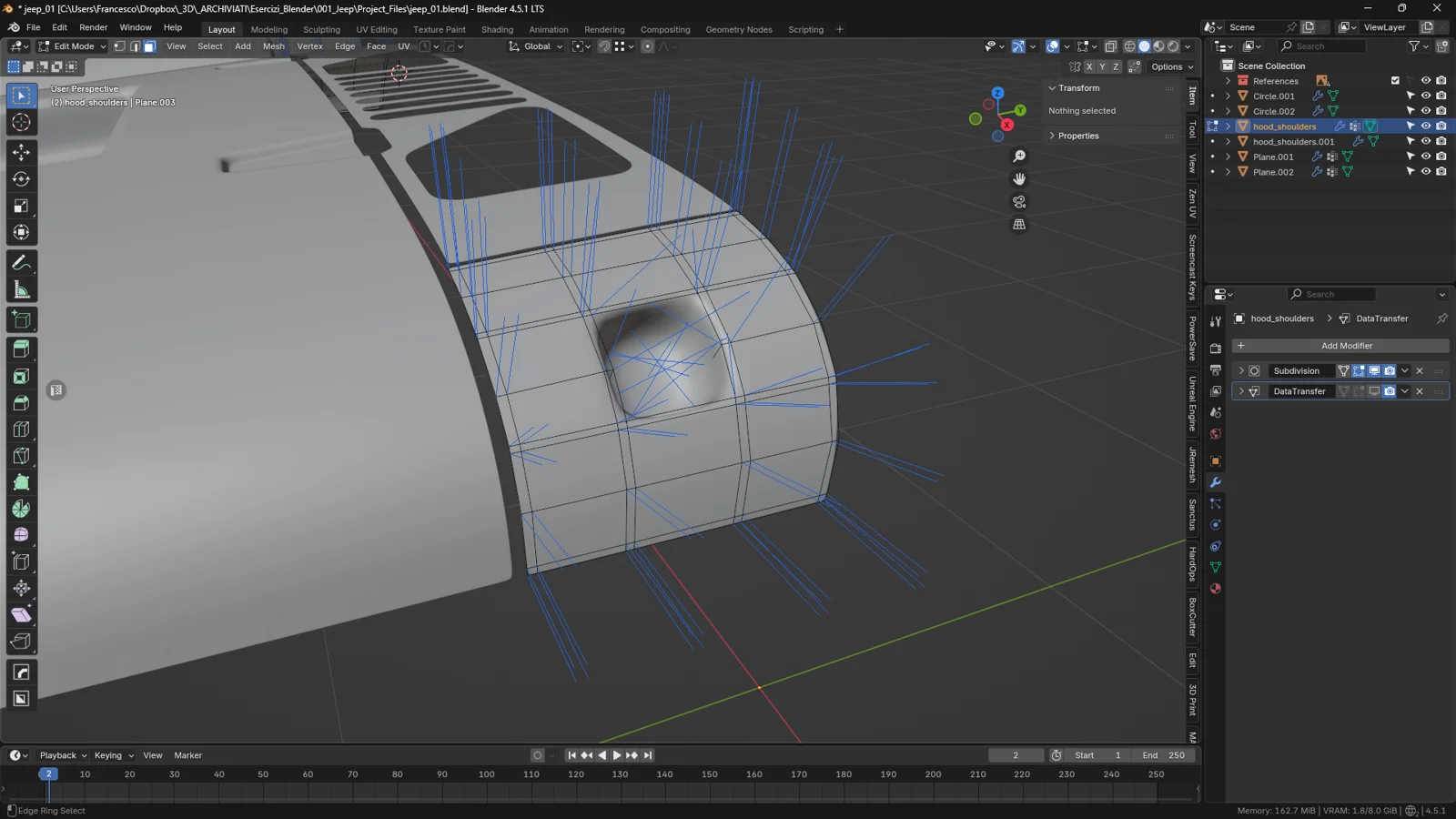Screen dimensions: 1456x819
Task: Jump to the last frame
Action: (x=648, y=755)
